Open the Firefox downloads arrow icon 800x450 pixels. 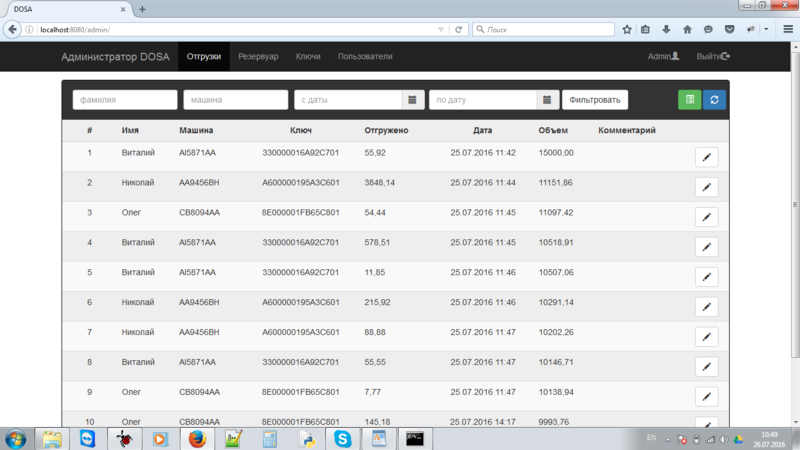(665, 29)
